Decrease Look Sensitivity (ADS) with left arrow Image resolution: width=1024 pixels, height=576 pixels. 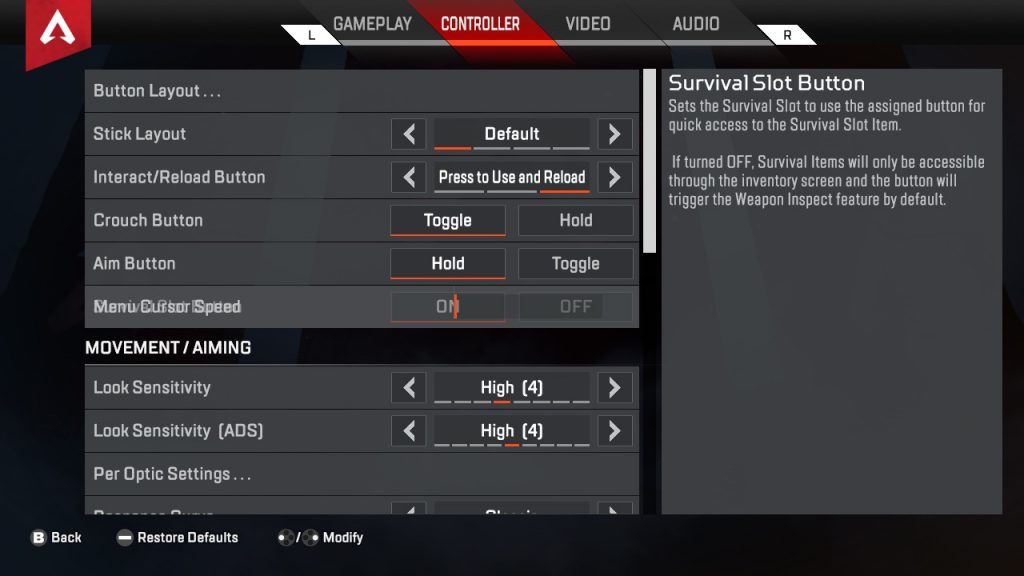coord(409,430)
